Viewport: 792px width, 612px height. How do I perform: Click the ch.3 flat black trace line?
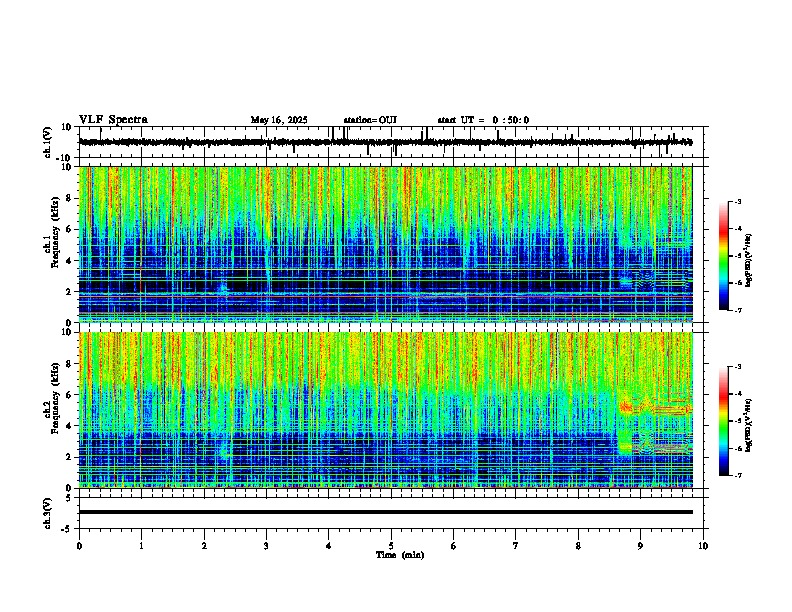[385, 512]
